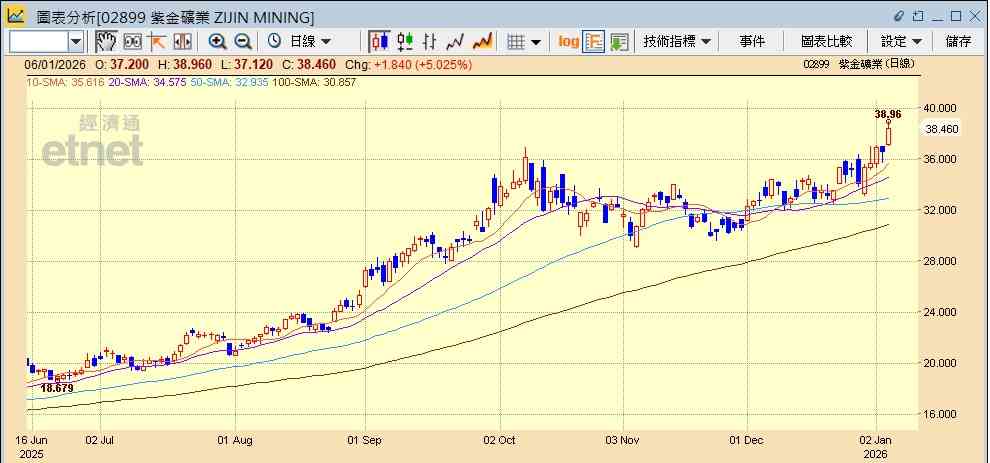Click the 儲存 save button
The height and width of the screenshot is (463, 990).
[x=958, y=42]
